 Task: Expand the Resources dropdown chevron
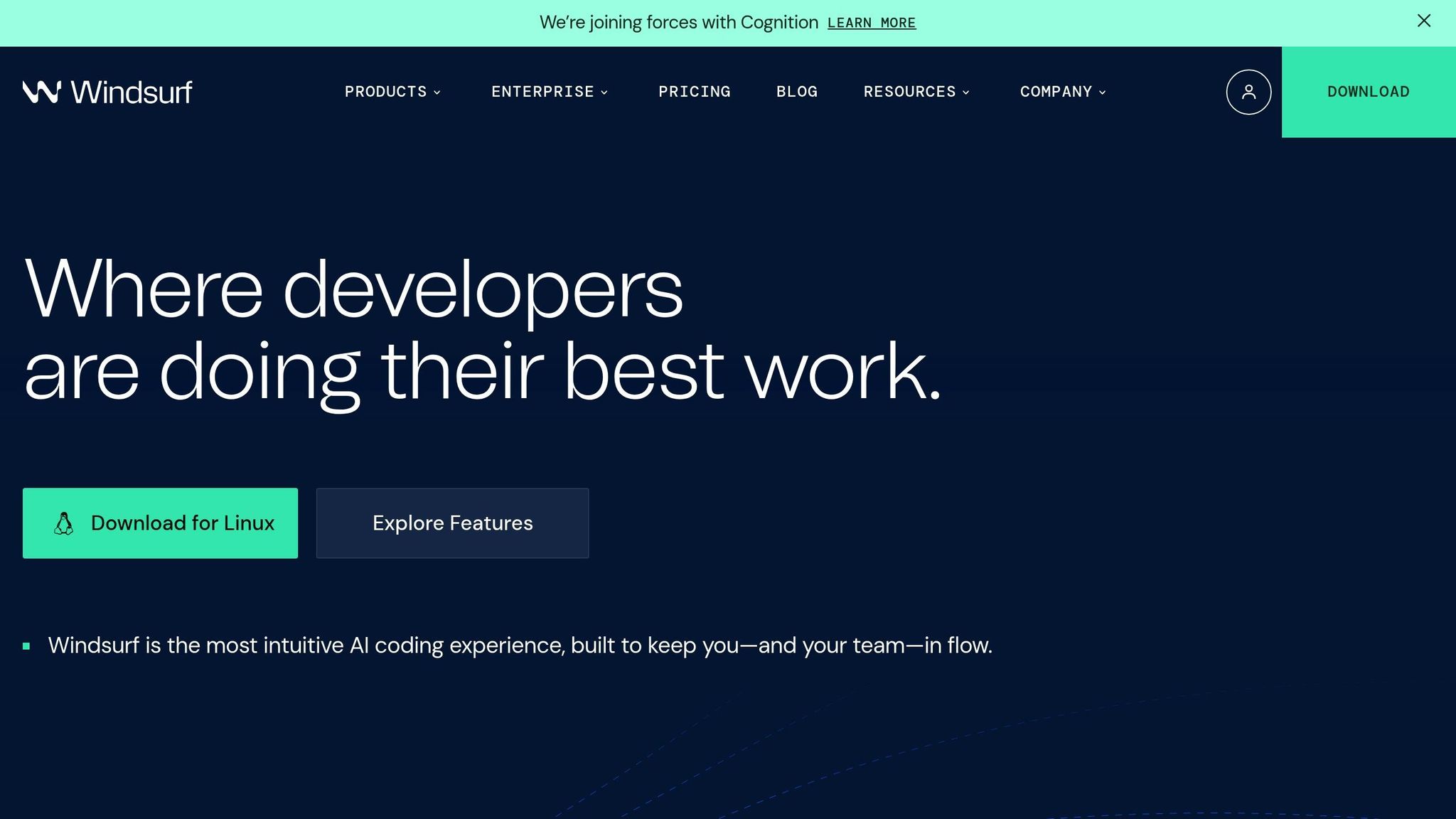click(x=966, y=92)
